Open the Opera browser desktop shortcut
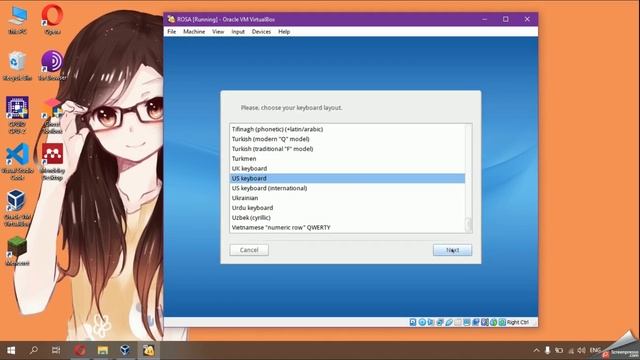Image resolution: width=640 pixels, height=360 pixels. 52,20
